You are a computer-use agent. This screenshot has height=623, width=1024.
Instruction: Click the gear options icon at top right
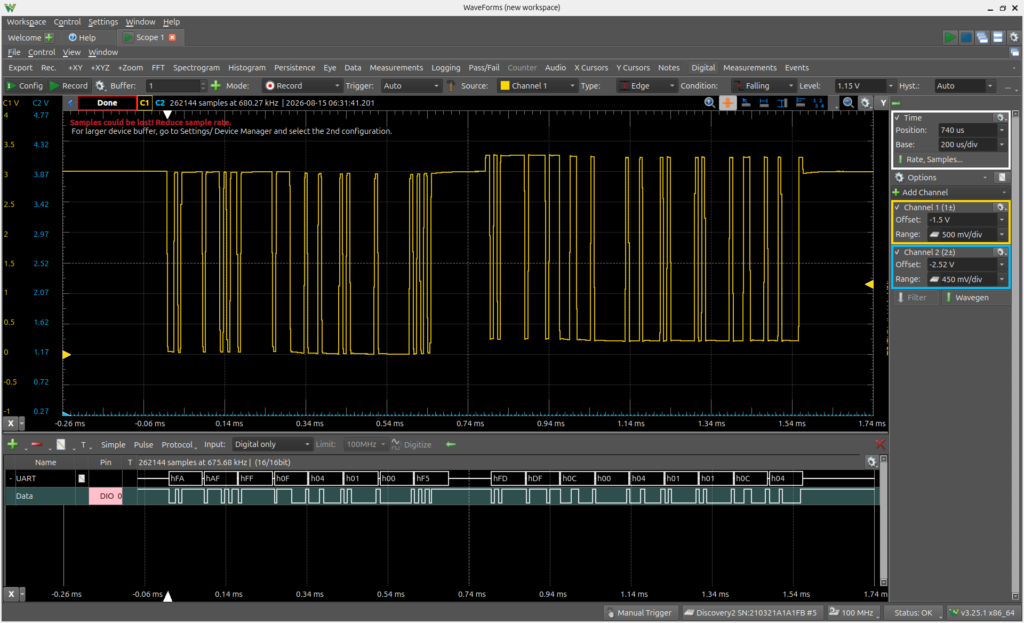(x=1014, y=37)
